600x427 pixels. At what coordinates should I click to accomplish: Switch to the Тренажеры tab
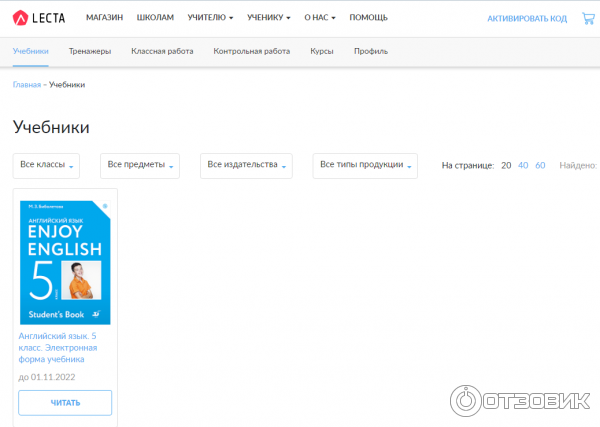tap(90, 51)
